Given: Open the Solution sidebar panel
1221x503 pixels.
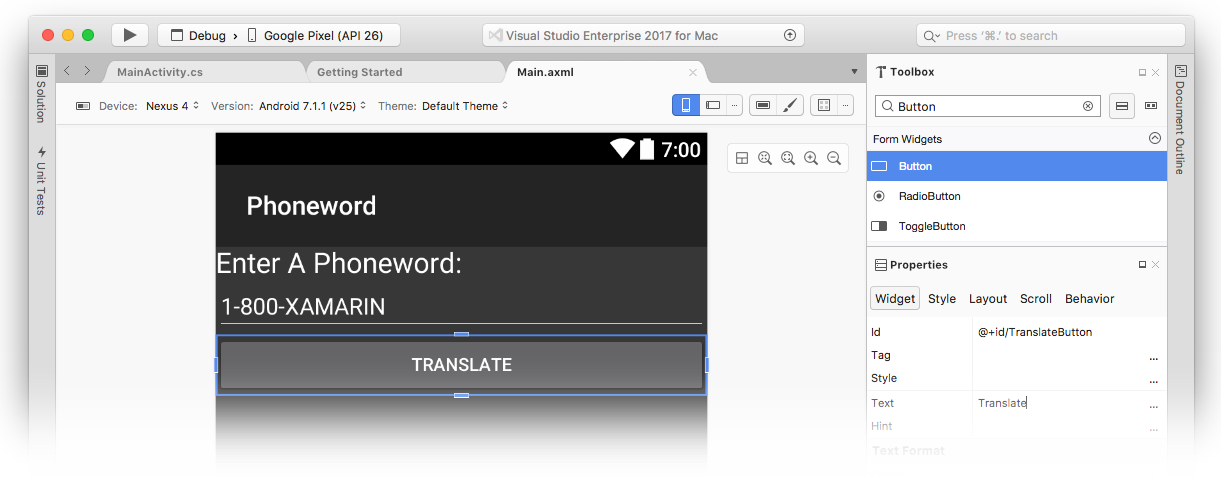Looking at the screenshot, I should [x=41, y=93].
